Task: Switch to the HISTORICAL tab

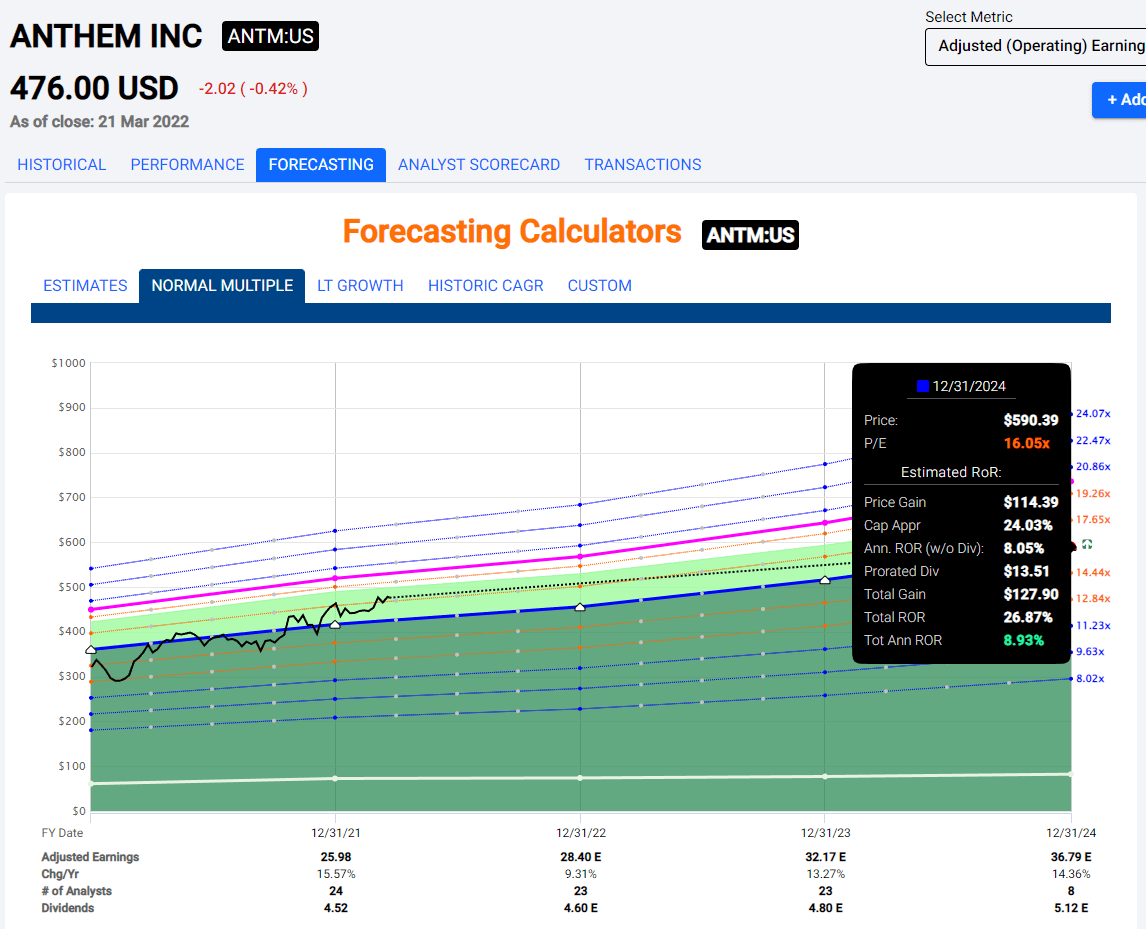Action: point(62,165)
